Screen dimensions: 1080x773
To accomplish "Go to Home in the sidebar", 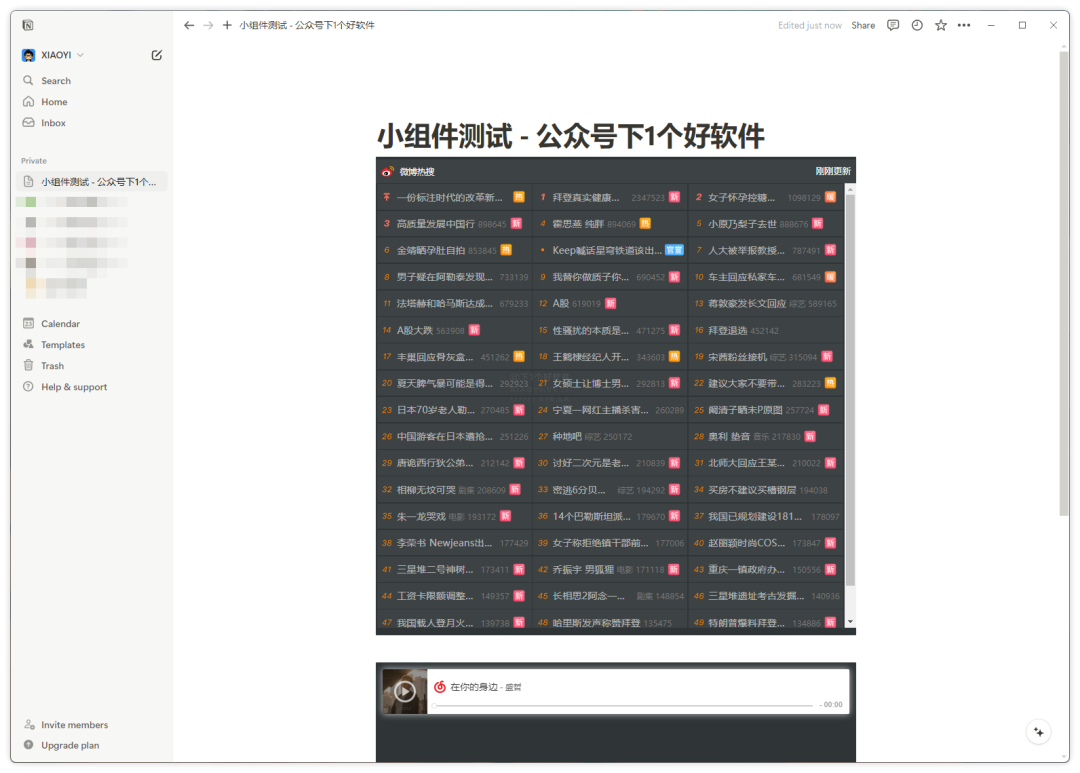I will (x=91, y=101).
